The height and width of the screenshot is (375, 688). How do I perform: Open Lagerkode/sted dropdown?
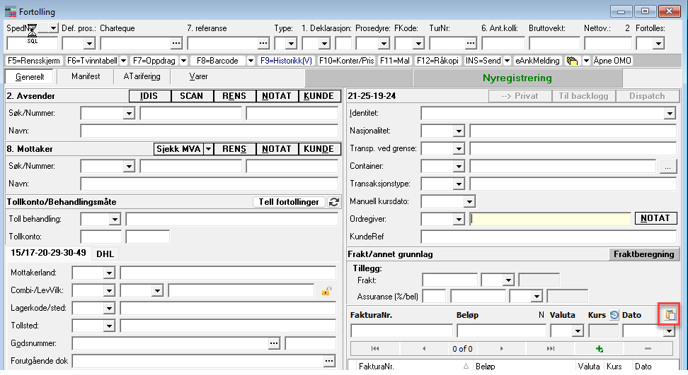109,308
